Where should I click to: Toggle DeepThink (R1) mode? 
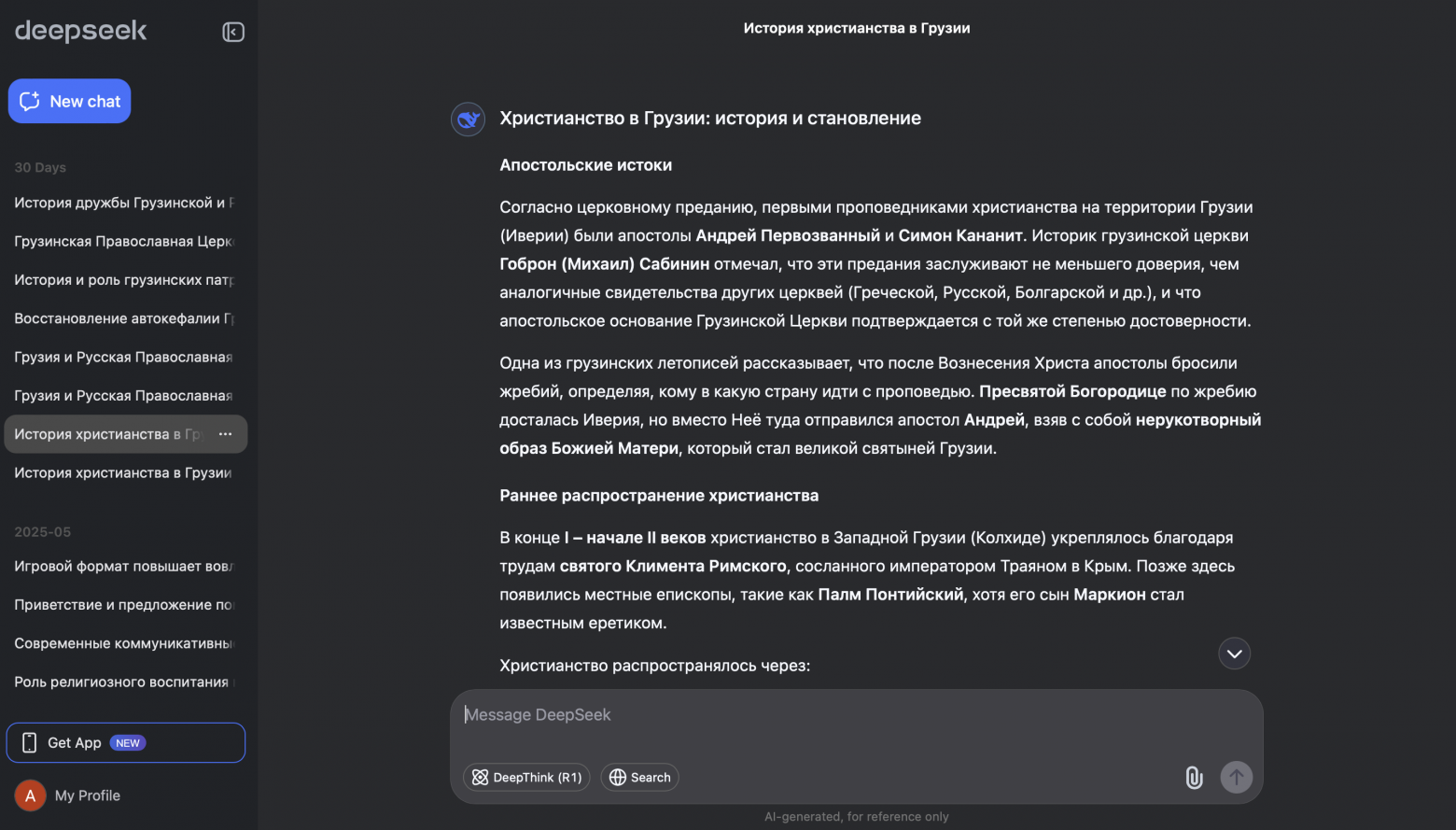(526, 778)
